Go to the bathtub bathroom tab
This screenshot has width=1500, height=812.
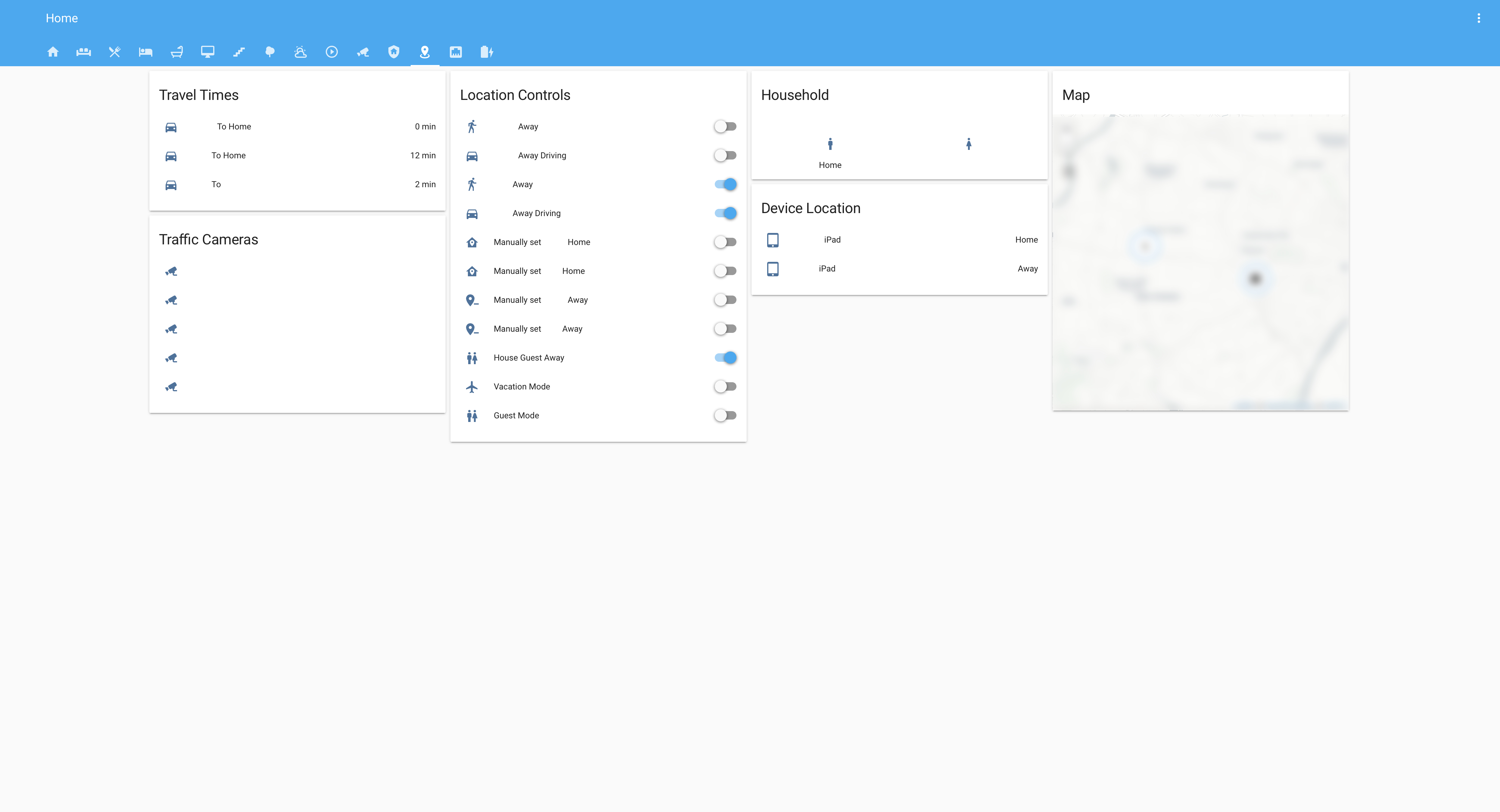coord(176,52)
